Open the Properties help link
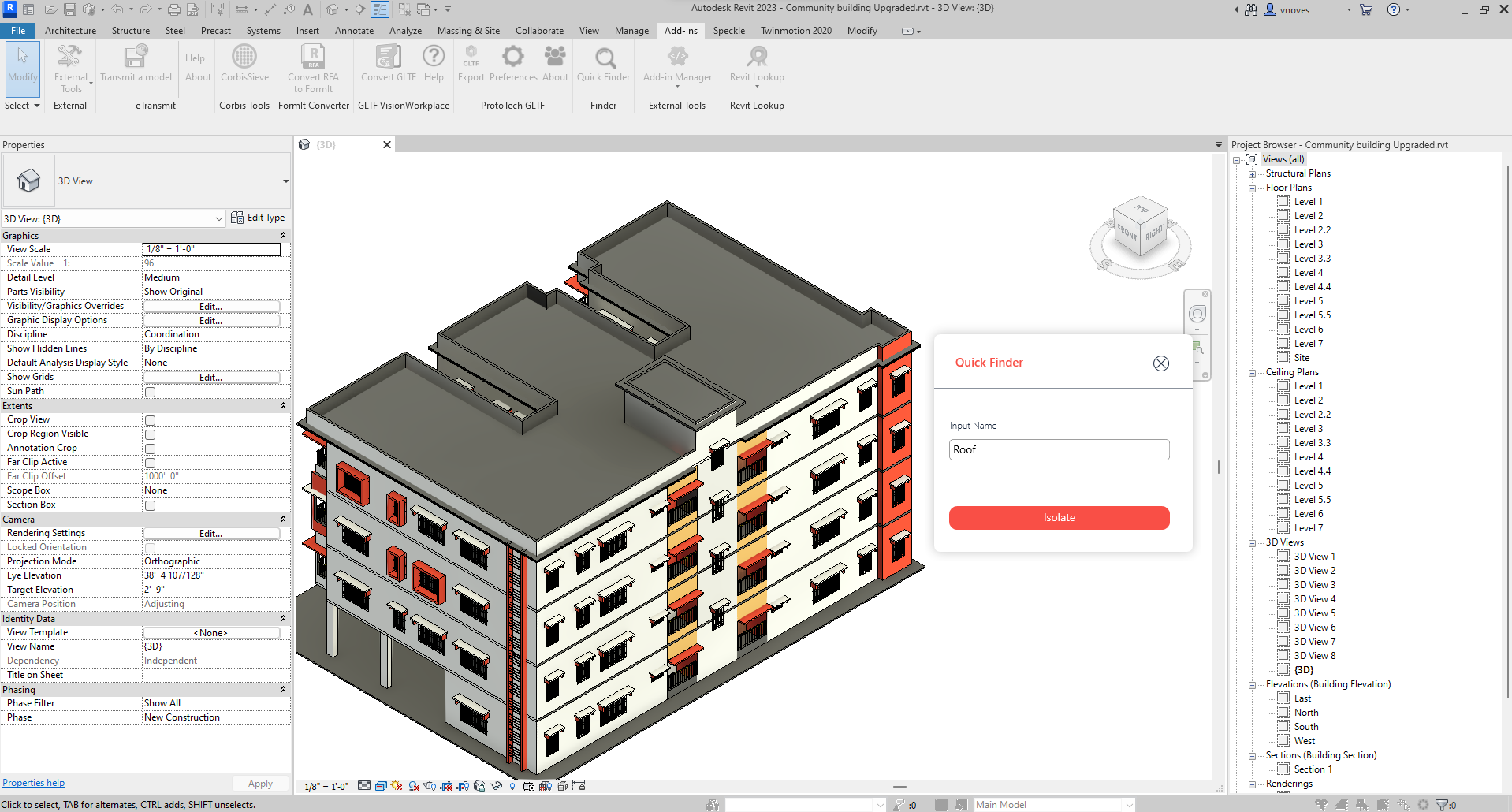 click(33, 783)
